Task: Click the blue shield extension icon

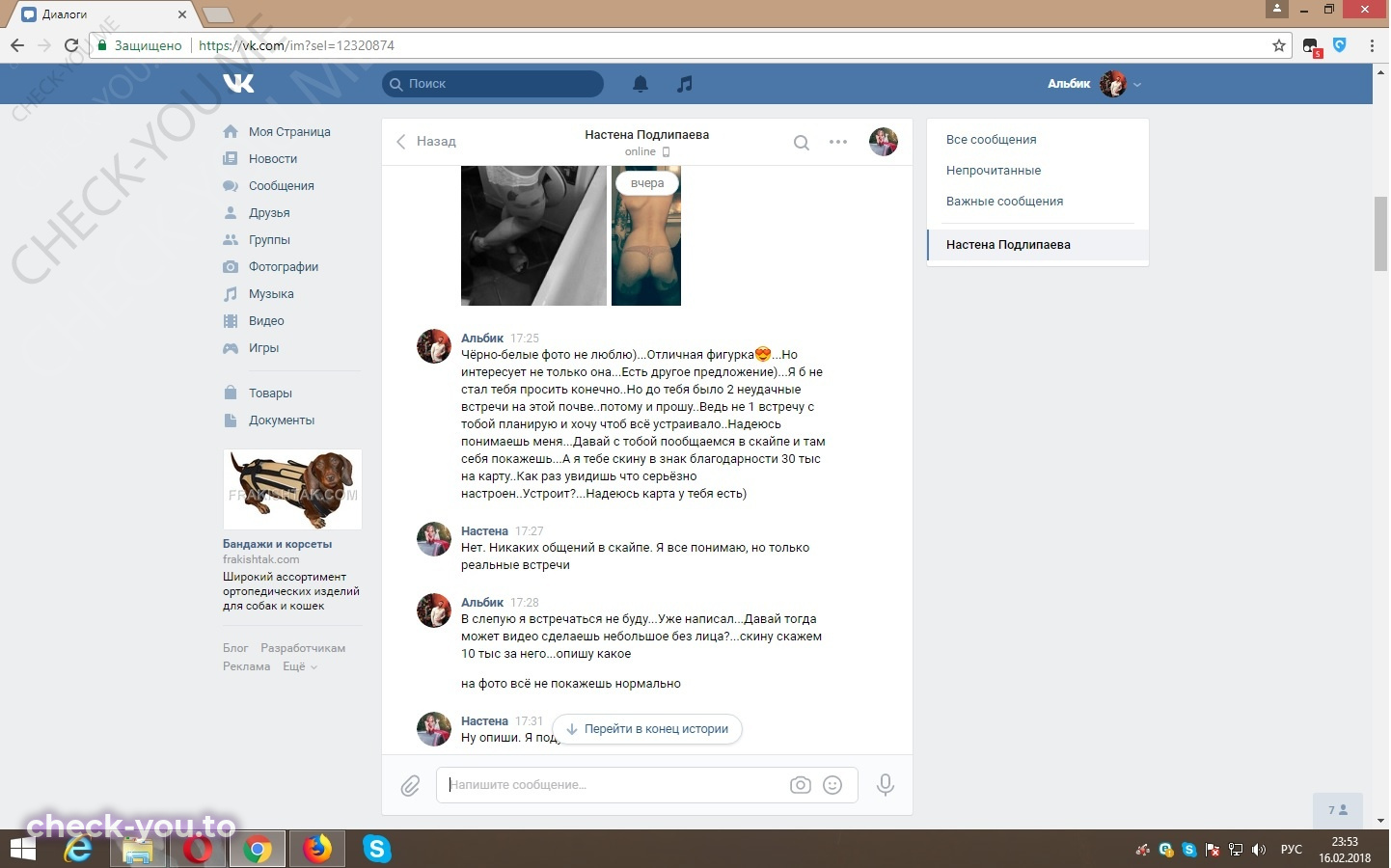Action: point(1340,44)
